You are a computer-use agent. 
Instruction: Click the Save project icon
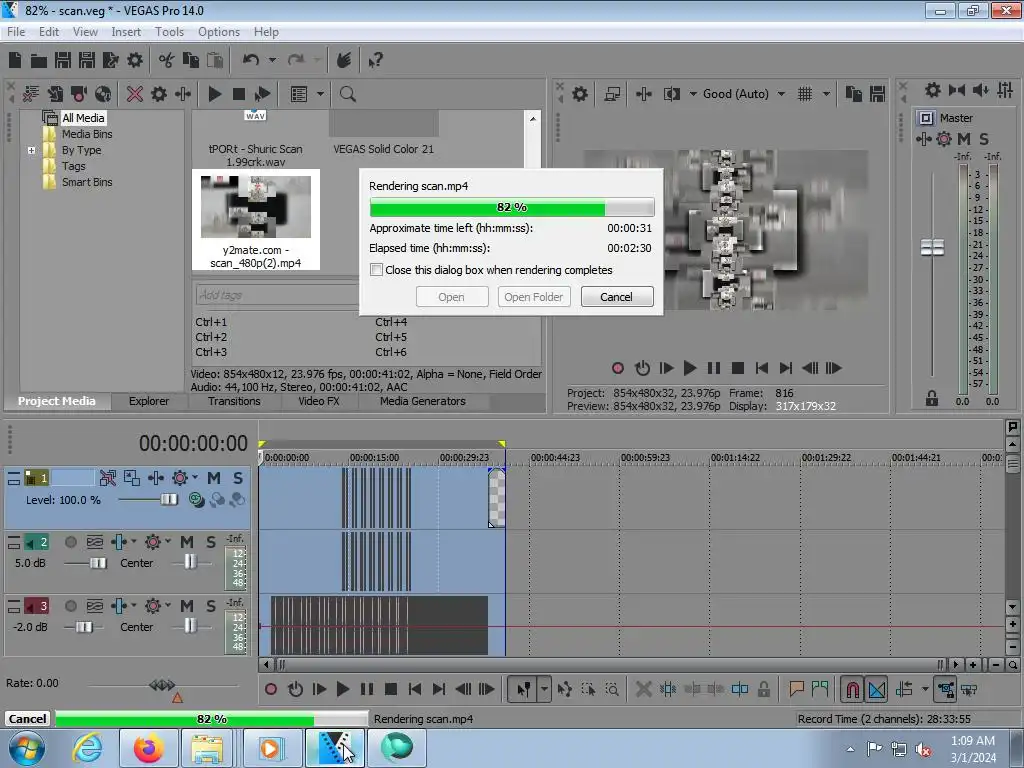[x=63, y=60]
